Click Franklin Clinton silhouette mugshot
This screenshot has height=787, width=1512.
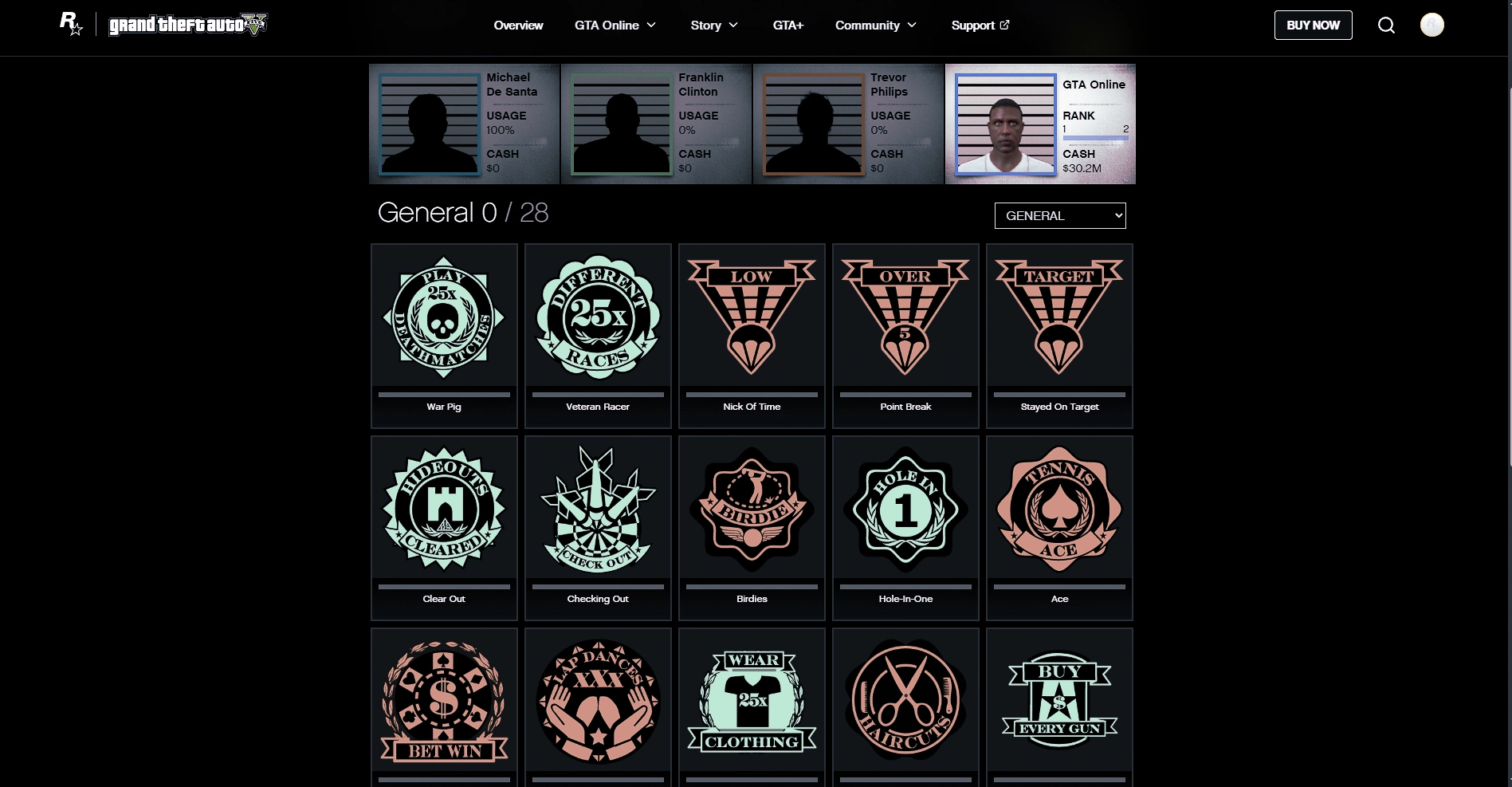pos(622,124)
